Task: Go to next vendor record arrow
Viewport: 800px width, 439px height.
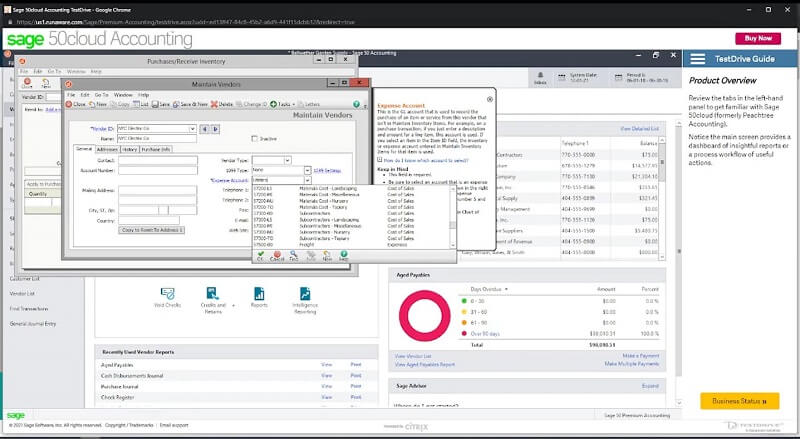Action: coord(214,128)
